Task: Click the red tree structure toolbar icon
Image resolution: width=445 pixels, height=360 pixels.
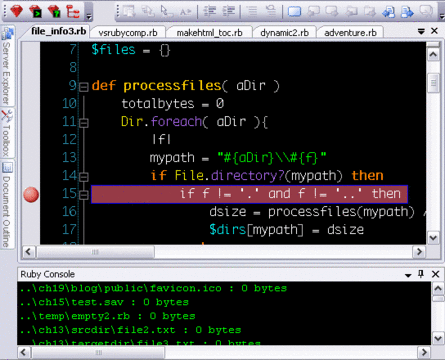Action: (73, 11)
